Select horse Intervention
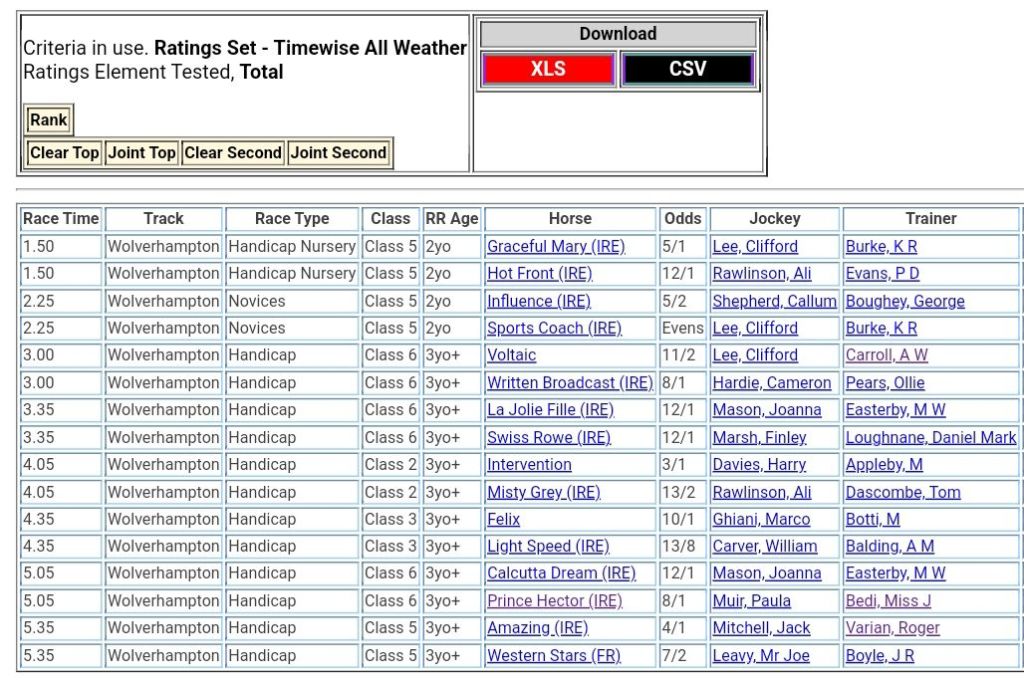The image size is (1024, 686). 529,464
